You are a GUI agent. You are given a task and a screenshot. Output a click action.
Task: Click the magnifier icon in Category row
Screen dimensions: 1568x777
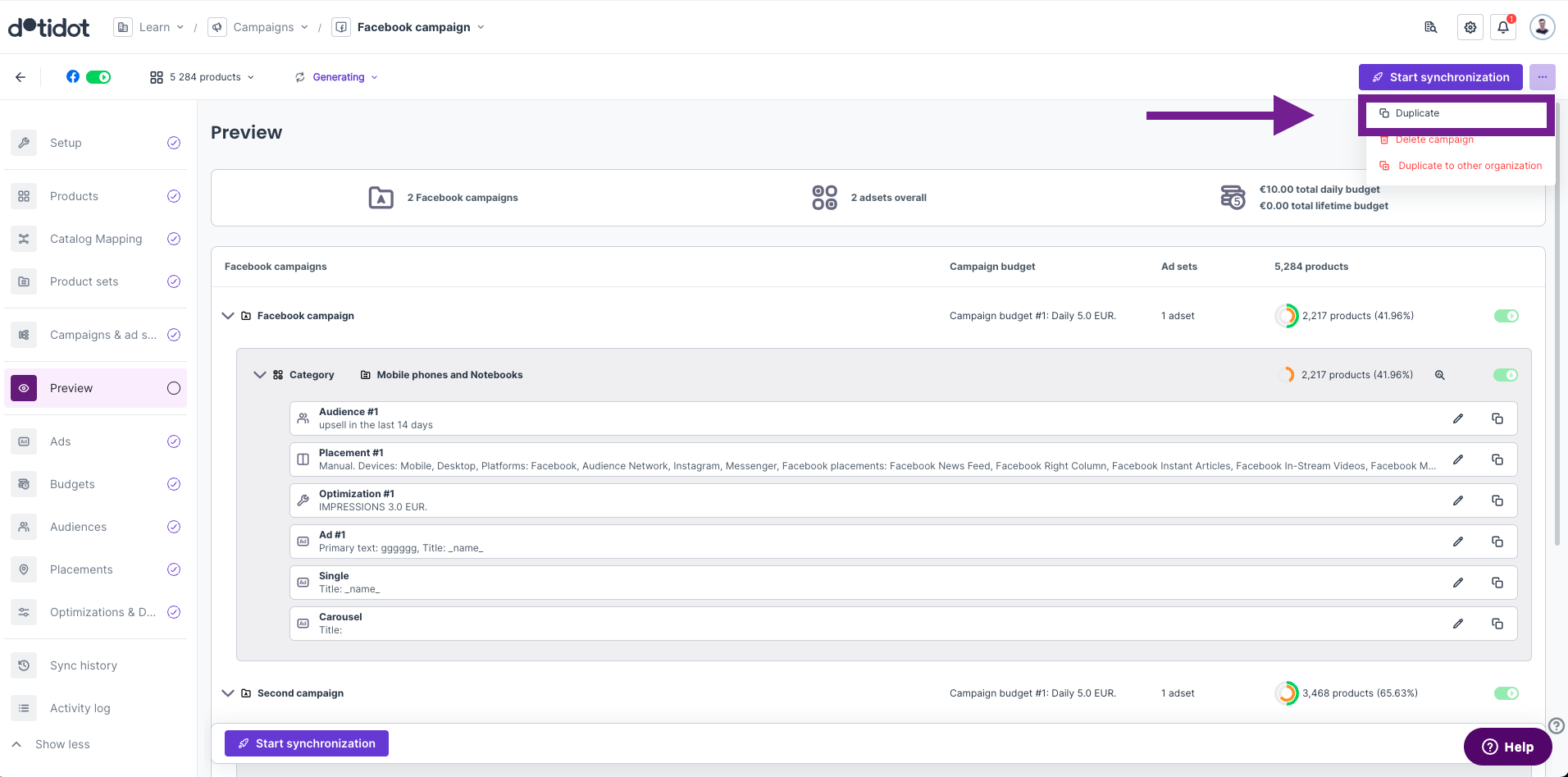coord(1439,375)
